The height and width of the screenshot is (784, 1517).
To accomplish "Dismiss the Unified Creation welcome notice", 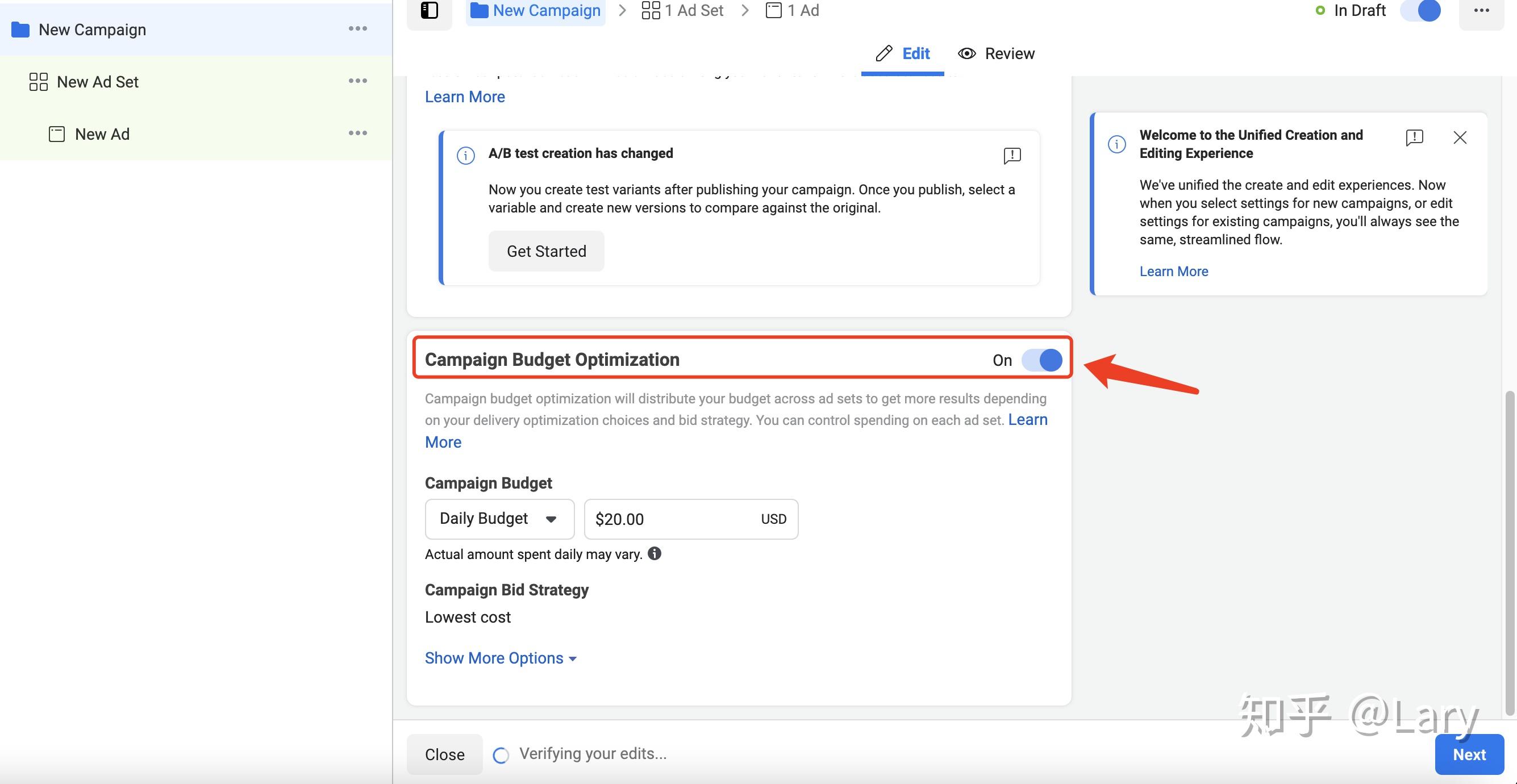I will pos(1459,138).
